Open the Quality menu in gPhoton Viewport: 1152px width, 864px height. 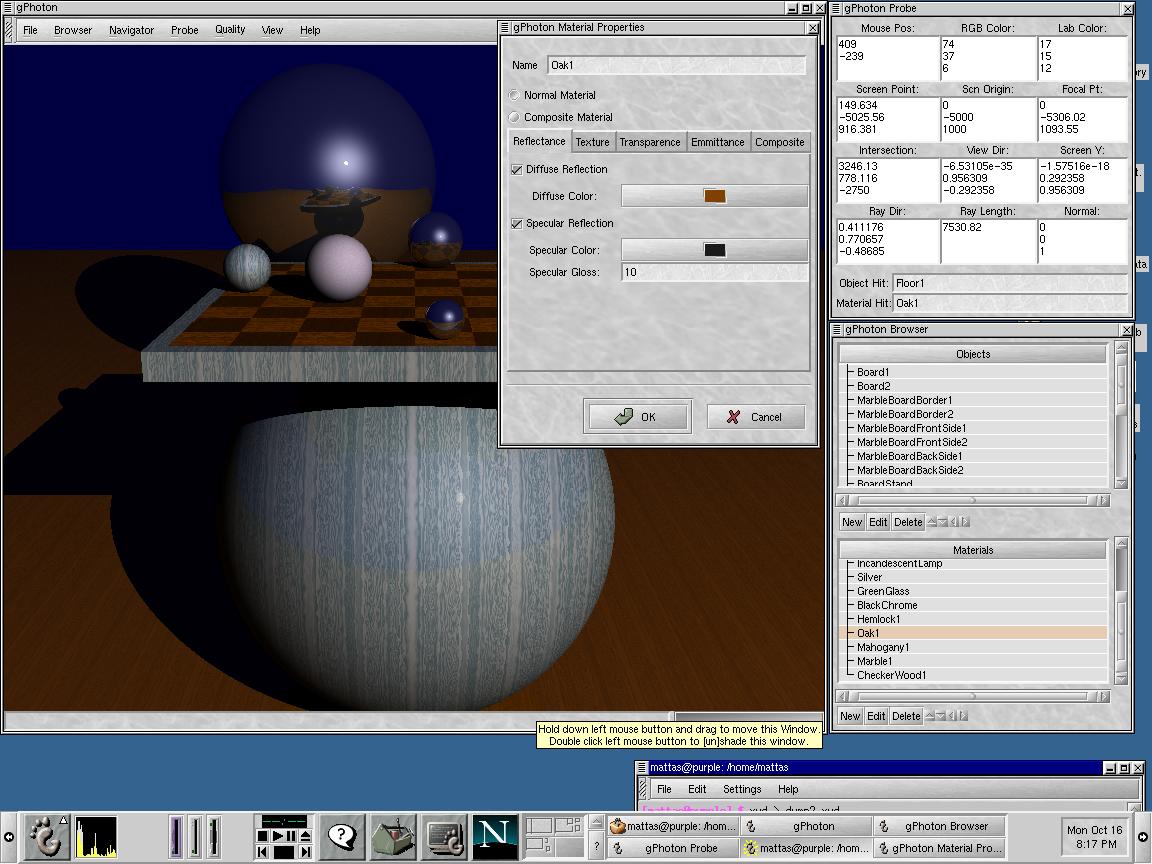[230, 30]
